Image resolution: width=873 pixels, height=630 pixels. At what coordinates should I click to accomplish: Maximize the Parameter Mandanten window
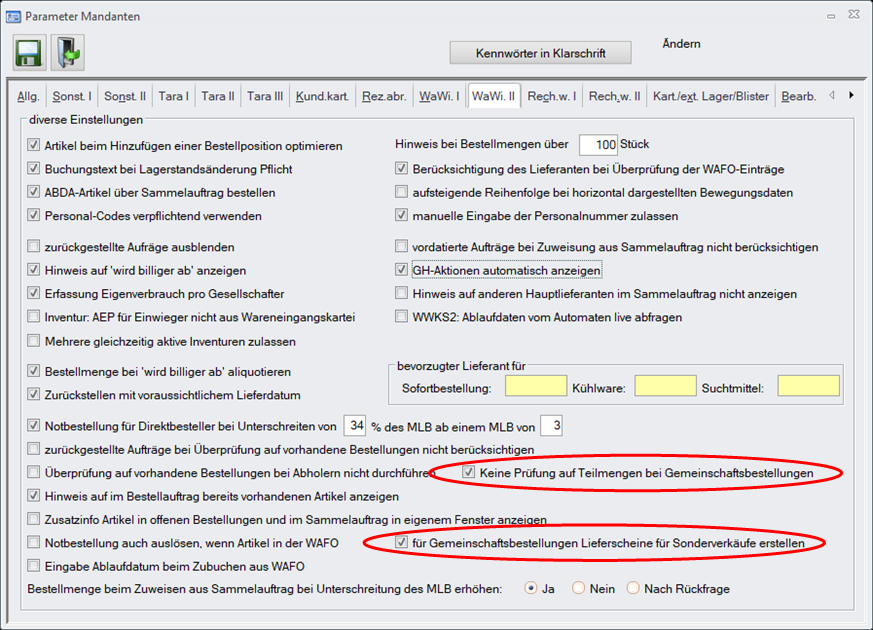(x=830, y=17)
